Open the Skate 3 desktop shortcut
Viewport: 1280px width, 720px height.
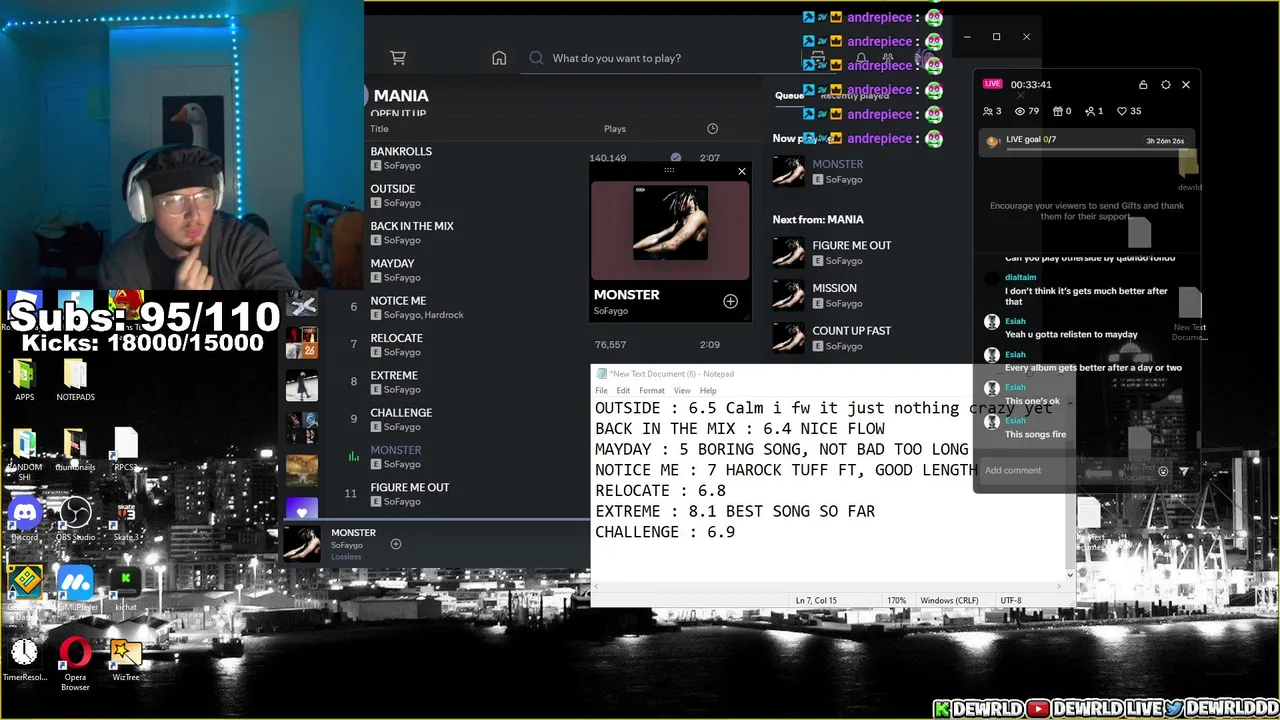coord(126,520)
